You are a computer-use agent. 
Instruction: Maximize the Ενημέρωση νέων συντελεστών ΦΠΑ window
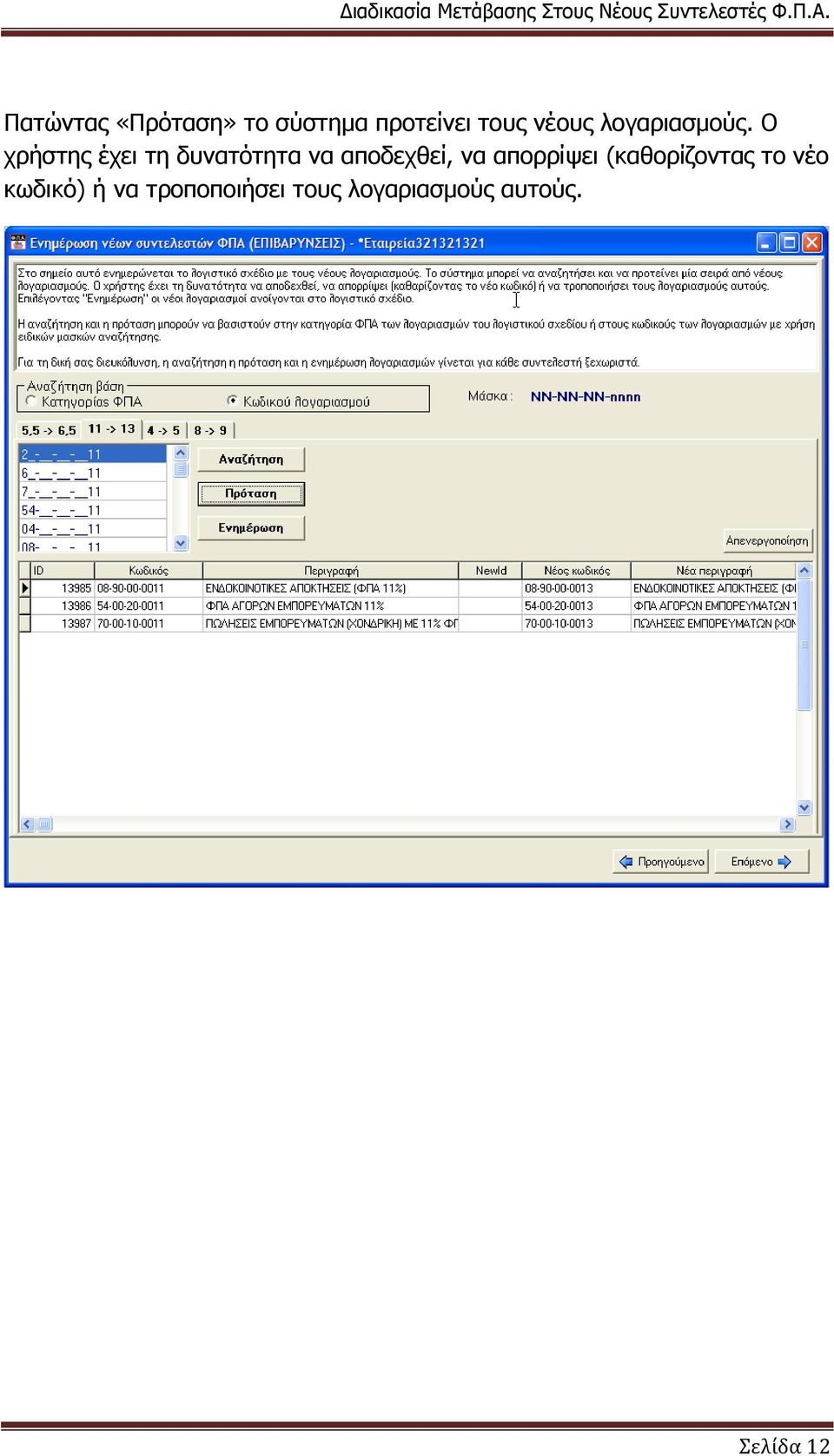[x=789, y=242]
